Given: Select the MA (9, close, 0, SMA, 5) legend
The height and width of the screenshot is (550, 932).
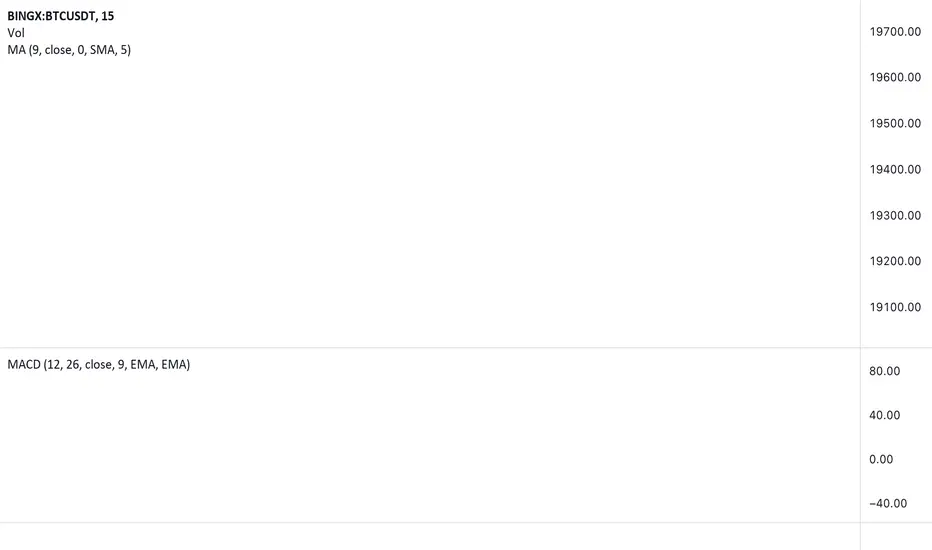Looking at the screenshot, I should point(69,50).
